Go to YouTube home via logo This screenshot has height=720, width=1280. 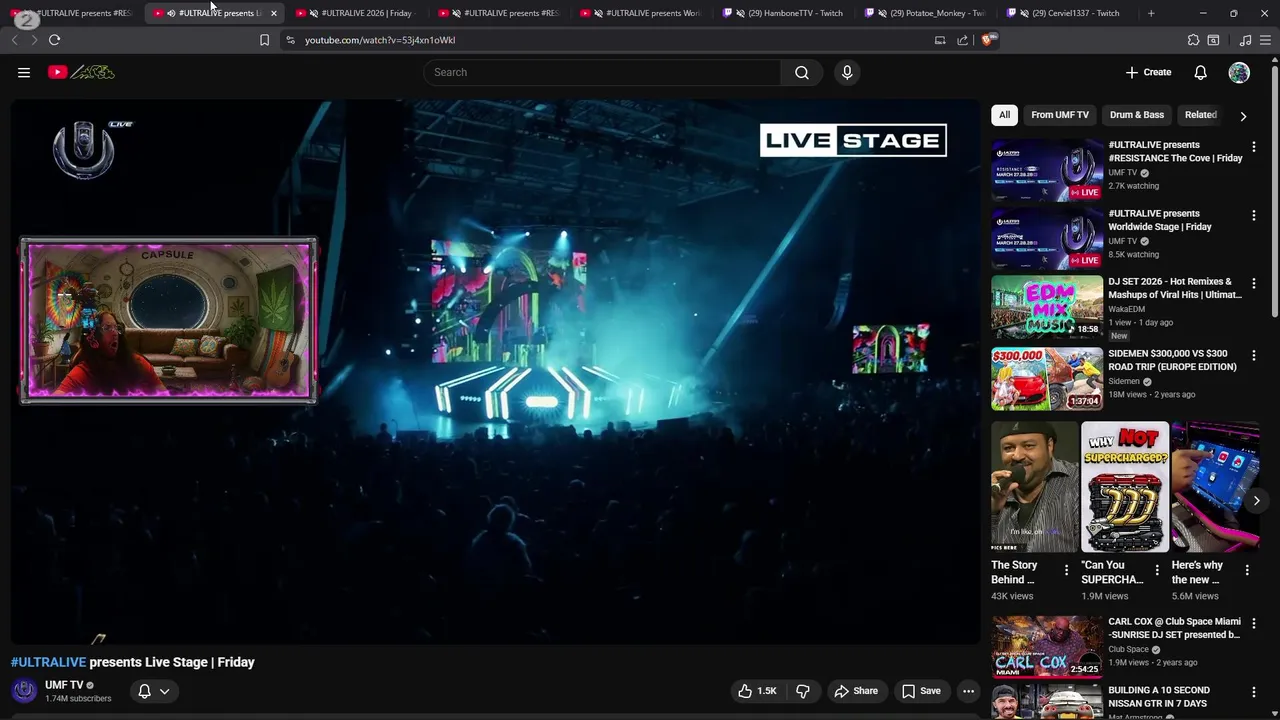click(x=81, y=72)
